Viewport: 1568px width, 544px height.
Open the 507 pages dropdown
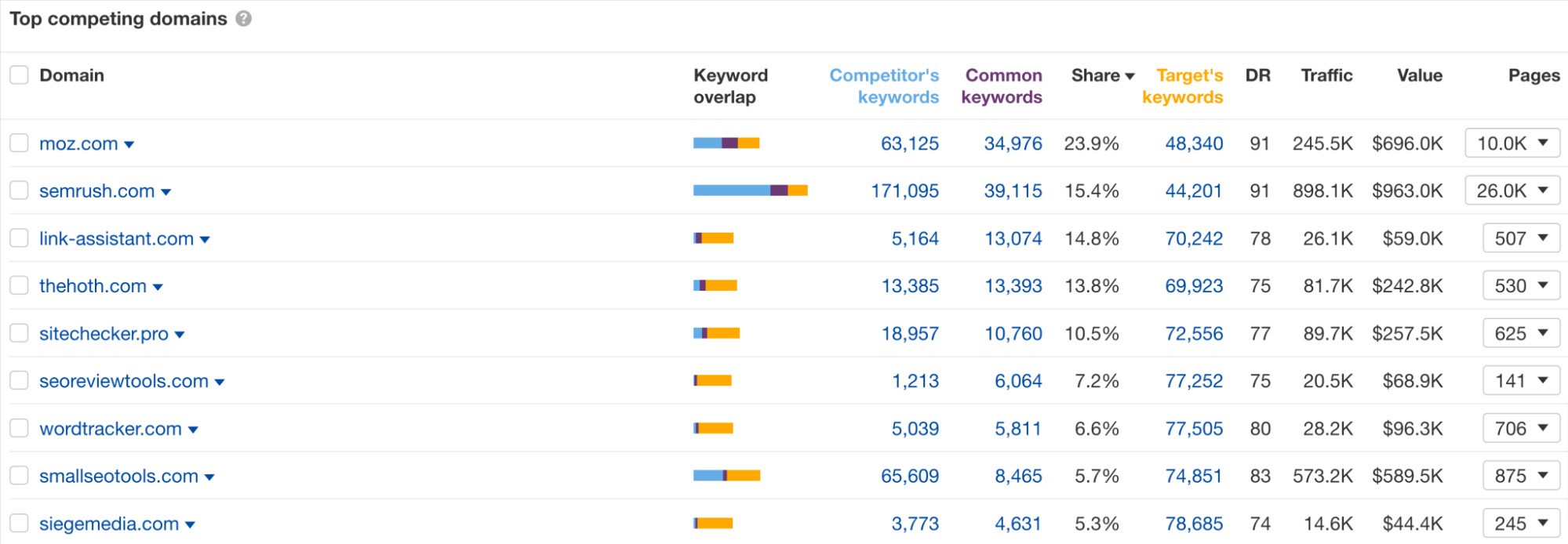[x=1521, y=238]
